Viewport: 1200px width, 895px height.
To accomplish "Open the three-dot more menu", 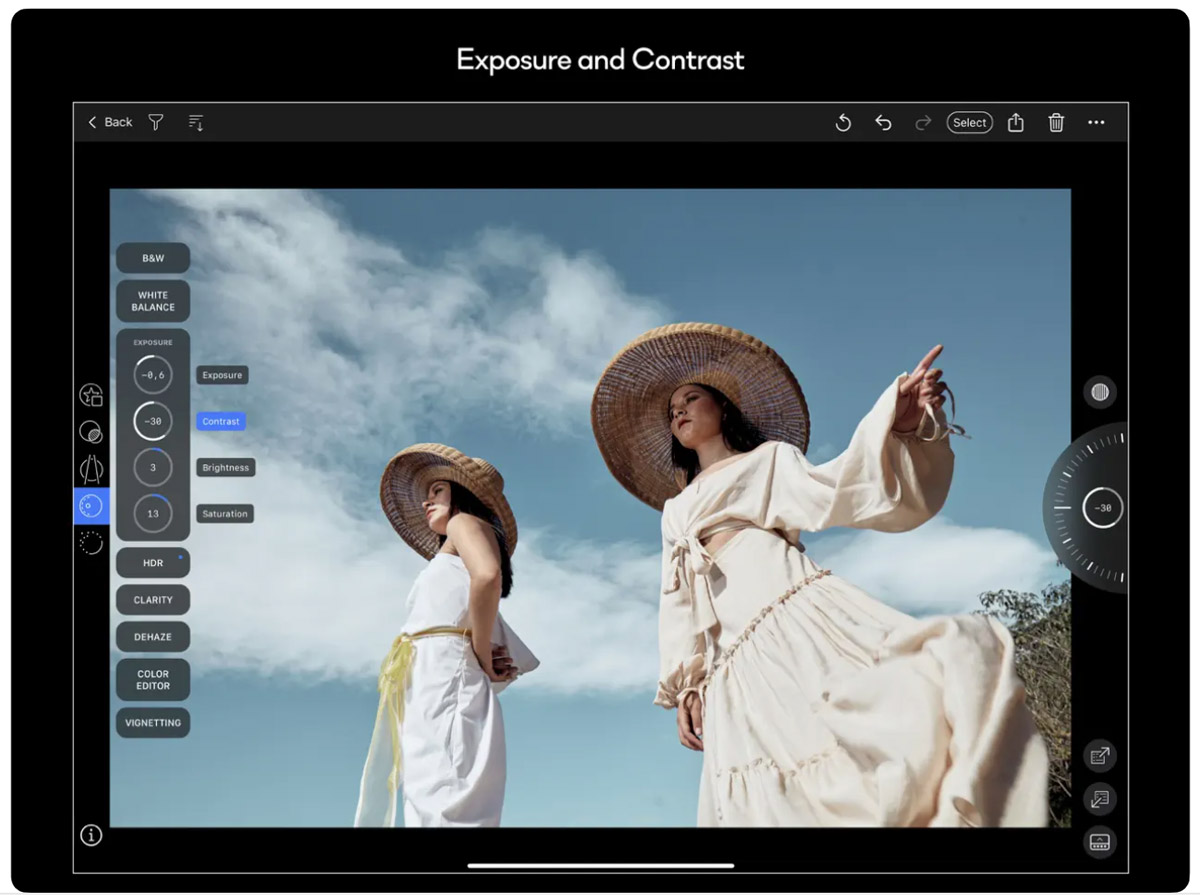I will point(1096,122).
